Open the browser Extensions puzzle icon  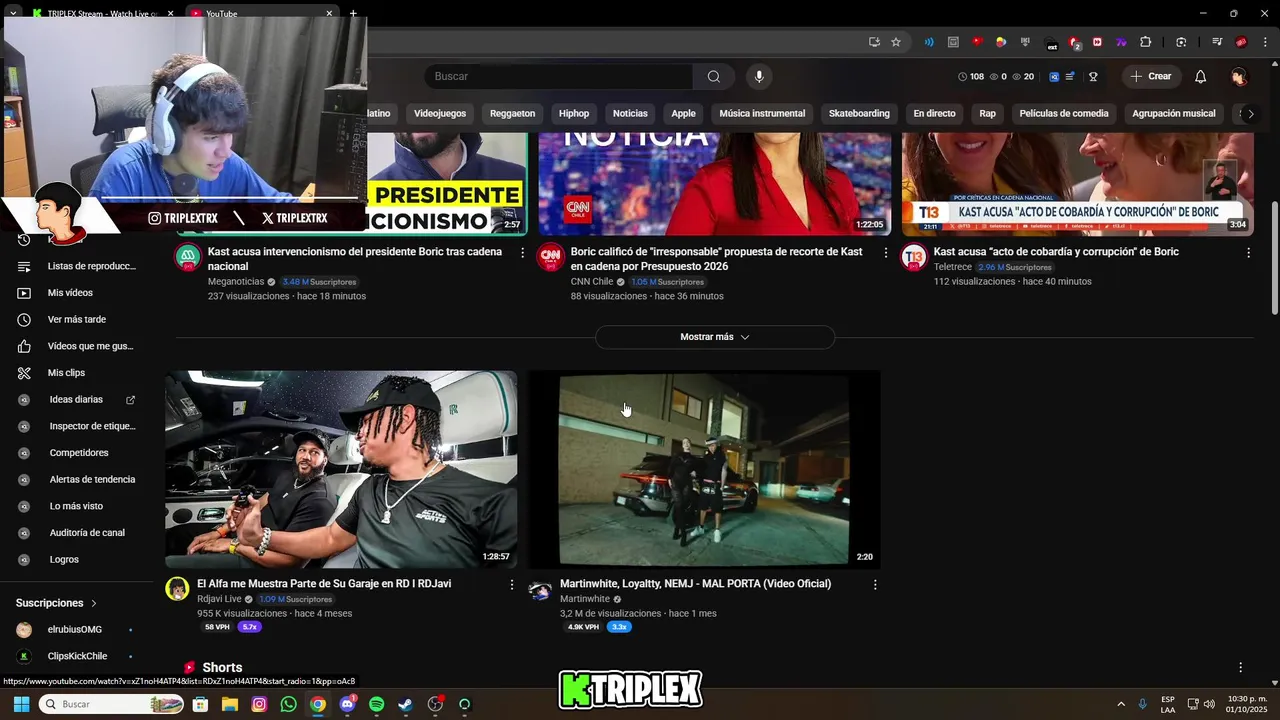pos(1146,42)
